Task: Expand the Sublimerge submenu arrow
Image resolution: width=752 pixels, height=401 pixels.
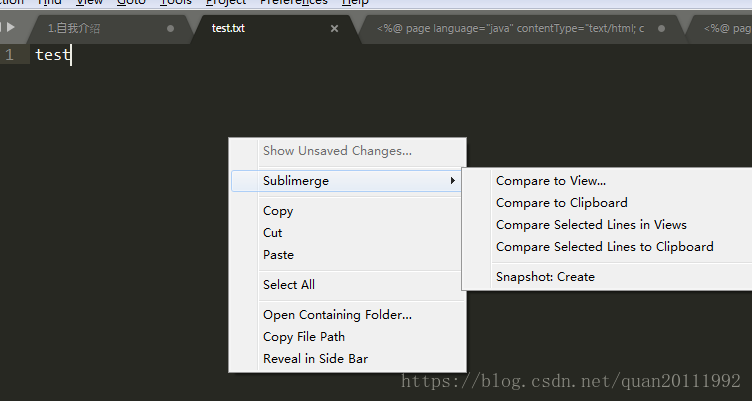Action: click(452, 181)
